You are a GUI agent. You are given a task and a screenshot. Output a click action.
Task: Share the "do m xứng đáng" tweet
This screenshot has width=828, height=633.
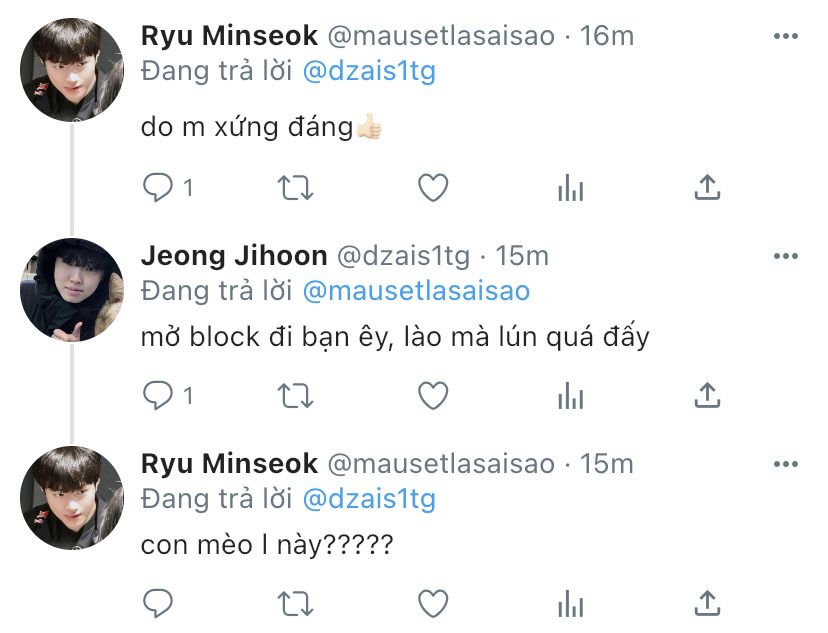[x=707, y=187]
